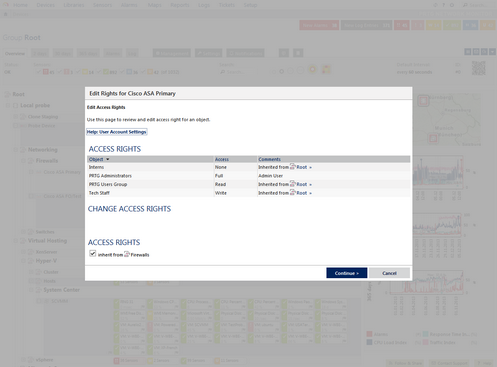Toggle the 892 up-sensors filter checkbox
This screenshot has height=367, width=497.
[x=99, y=72]
